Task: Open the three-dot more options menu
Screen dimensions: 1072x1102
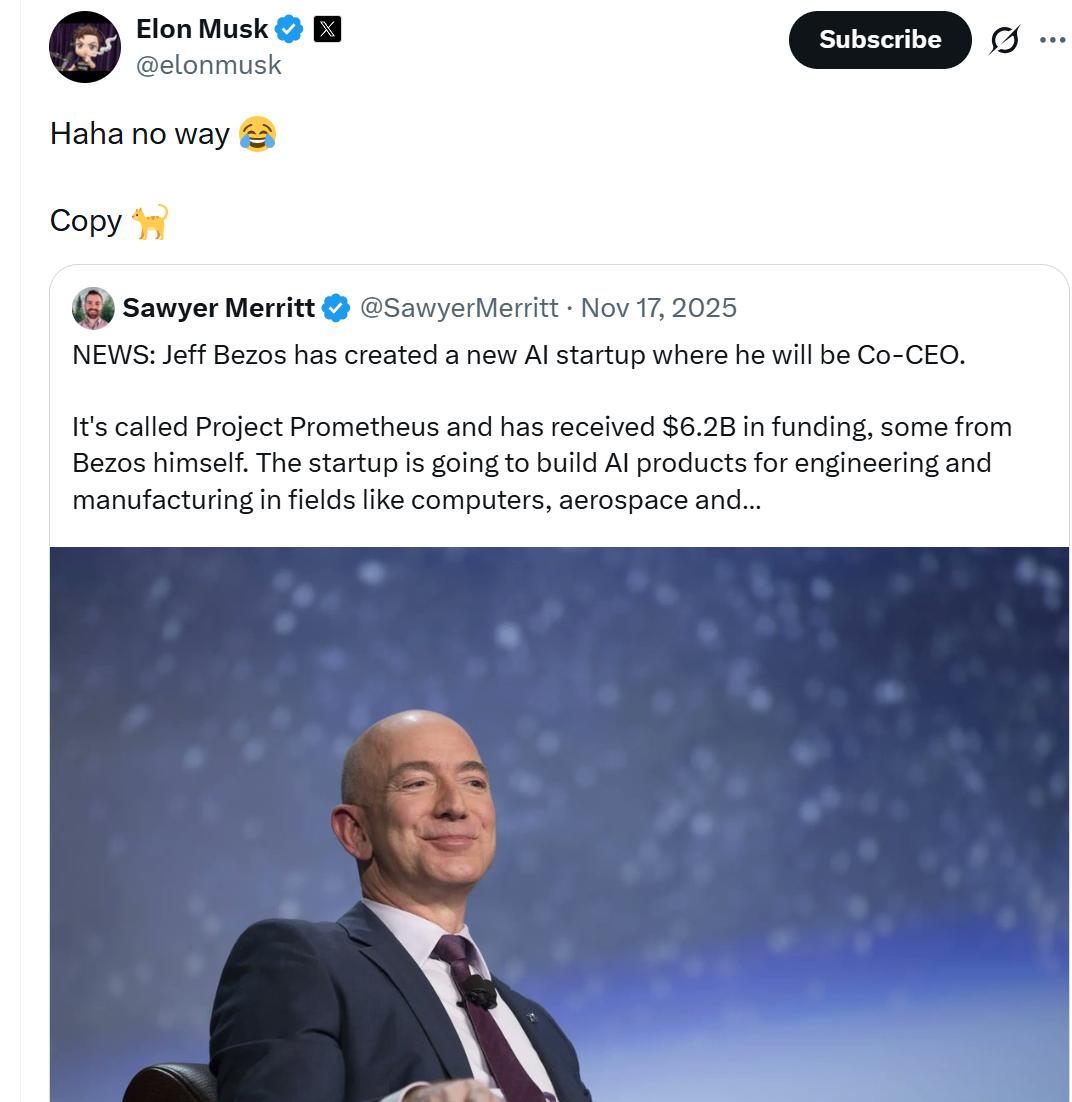Action: tap(1052, 40)
